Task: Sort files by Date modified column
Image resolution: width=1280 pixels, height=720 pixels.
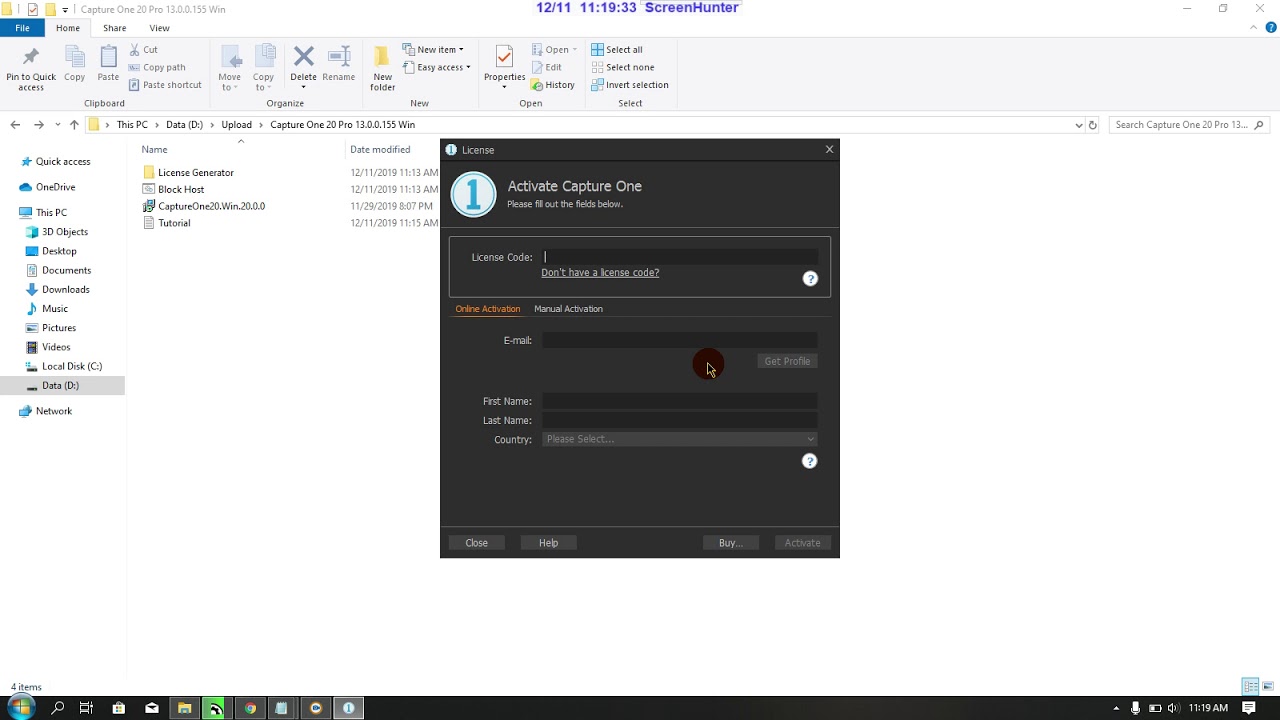Action: [x=380, y=149]
